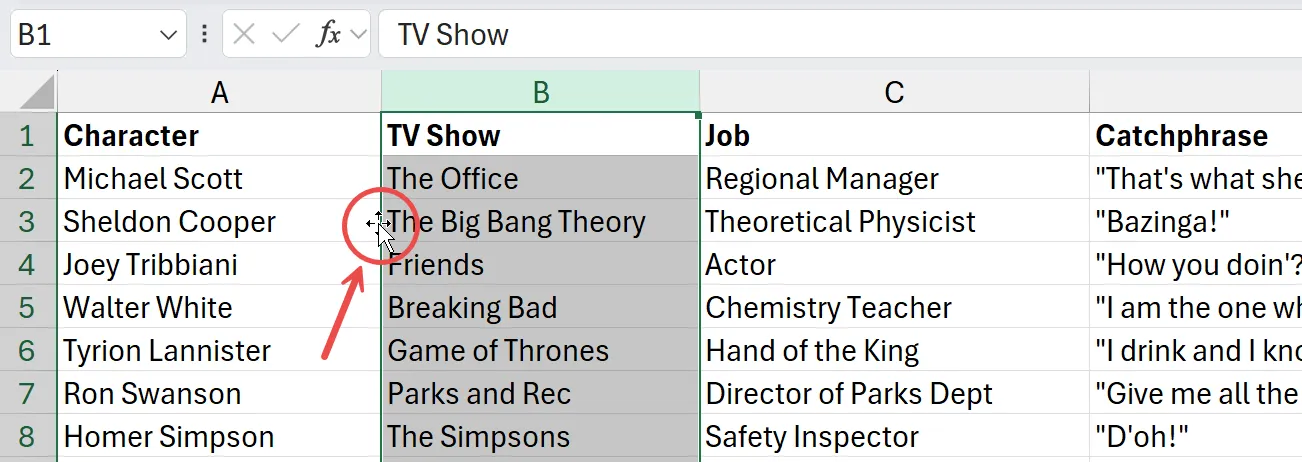The width and height of the screenshot is (1302, 462).
Task: Select column B header
Action: coord(541,93)
